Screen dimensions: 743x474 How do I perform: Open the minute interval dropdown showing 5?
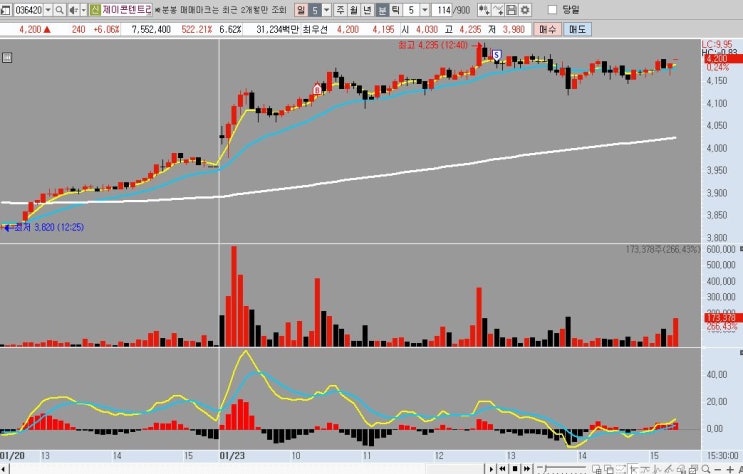(425, 10)
